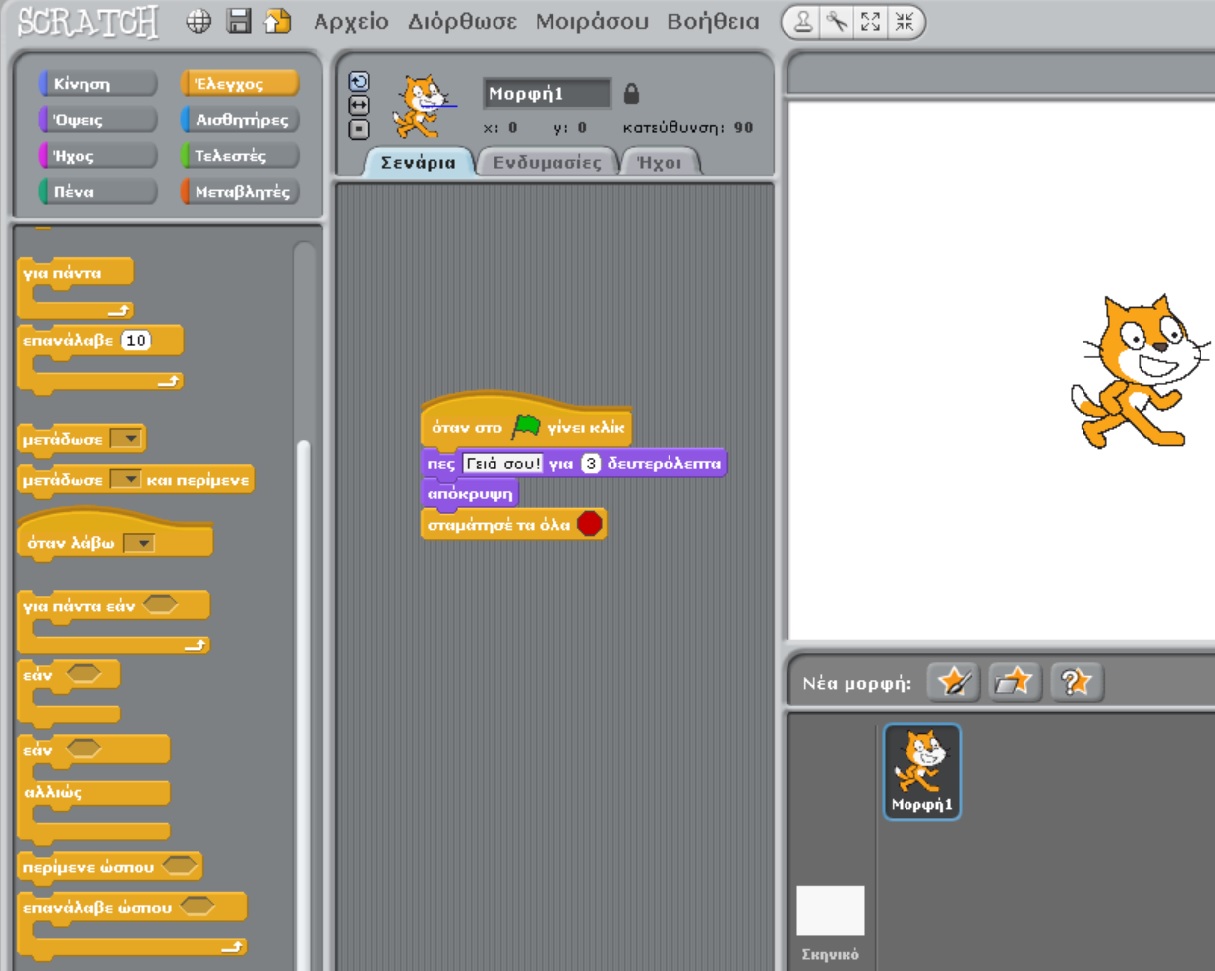Select the Ήχος block category
The width and height of the screenshot is (1215, 971).
(97, 156)
